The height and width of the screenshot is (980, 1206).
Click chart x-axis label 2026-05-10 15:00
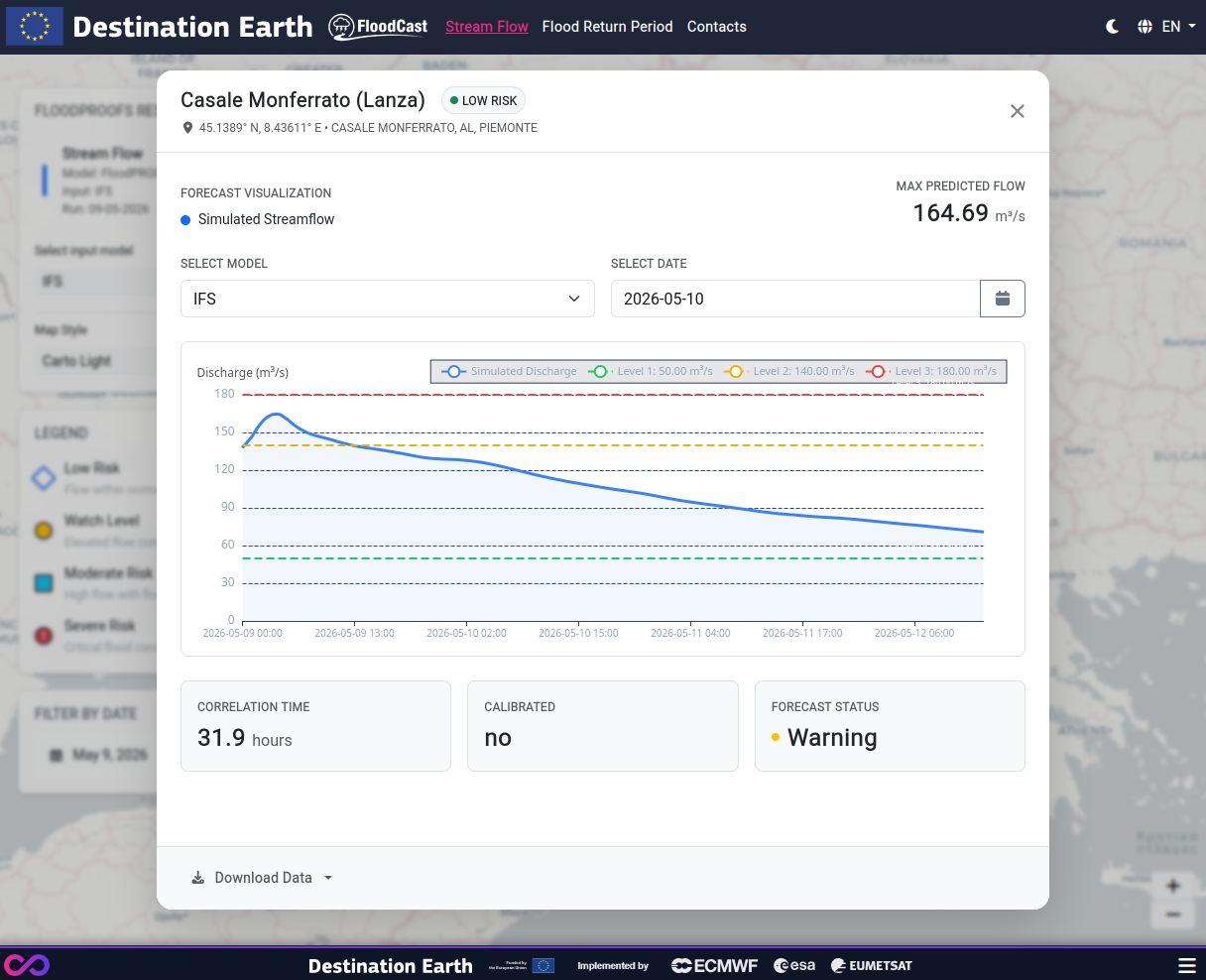(x=578, y=633)
